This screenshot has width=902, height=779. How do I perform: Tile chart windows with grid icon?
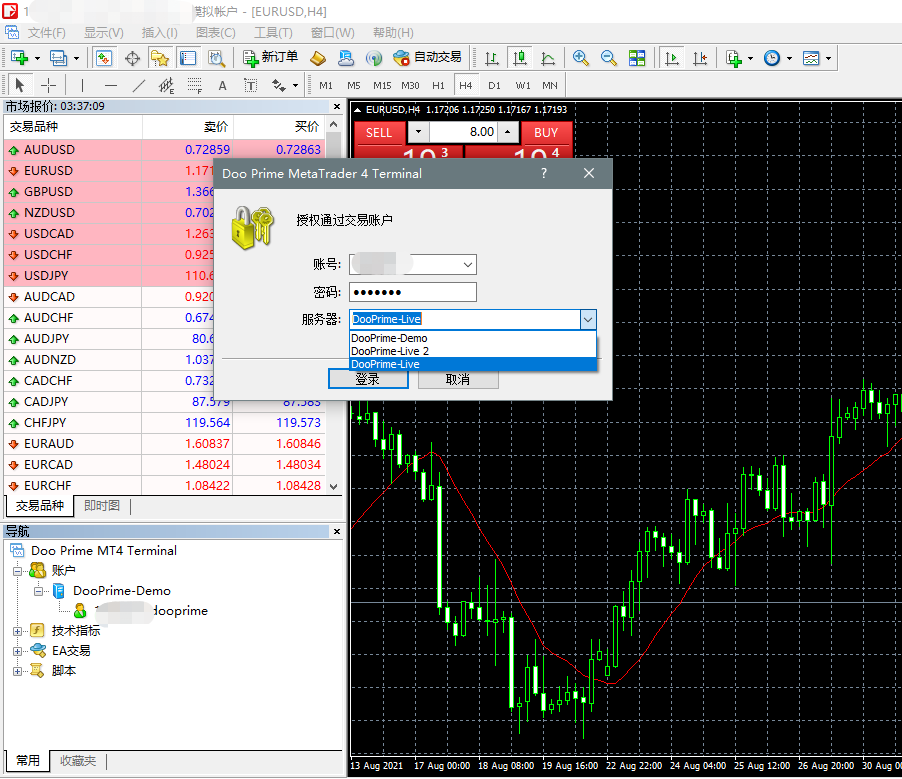pyautogui.click(x=637, y=58)
